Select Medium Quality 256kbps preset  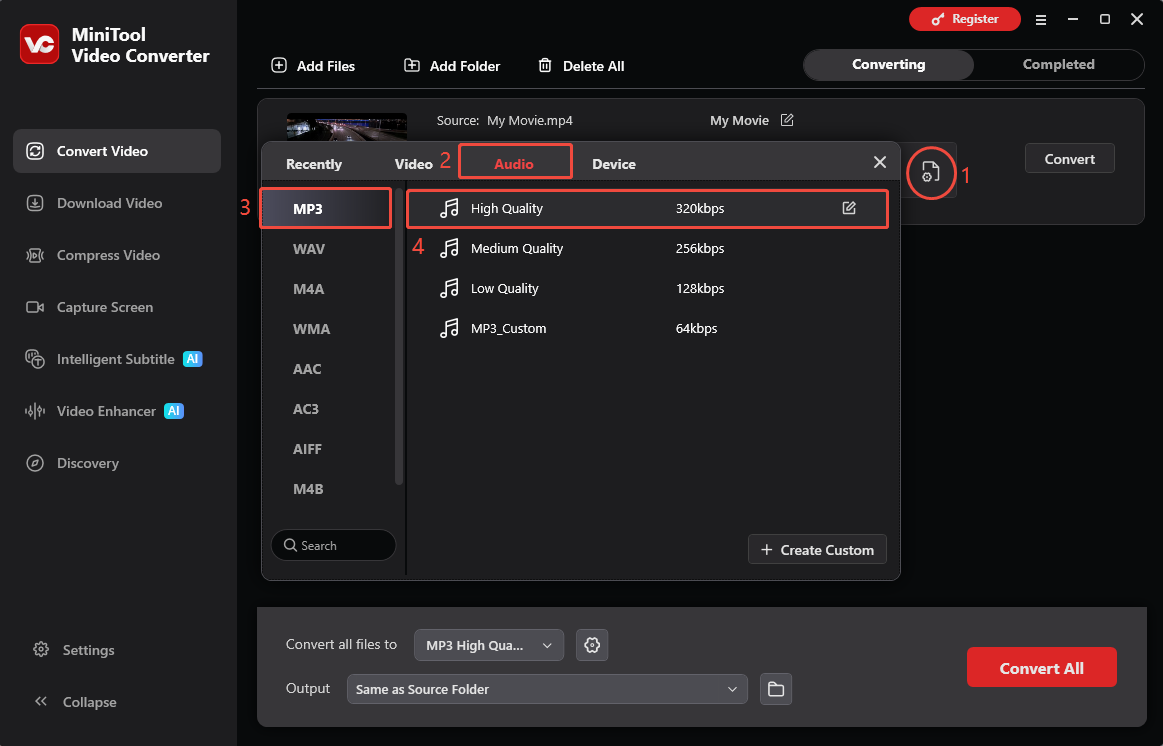[648, 248]
